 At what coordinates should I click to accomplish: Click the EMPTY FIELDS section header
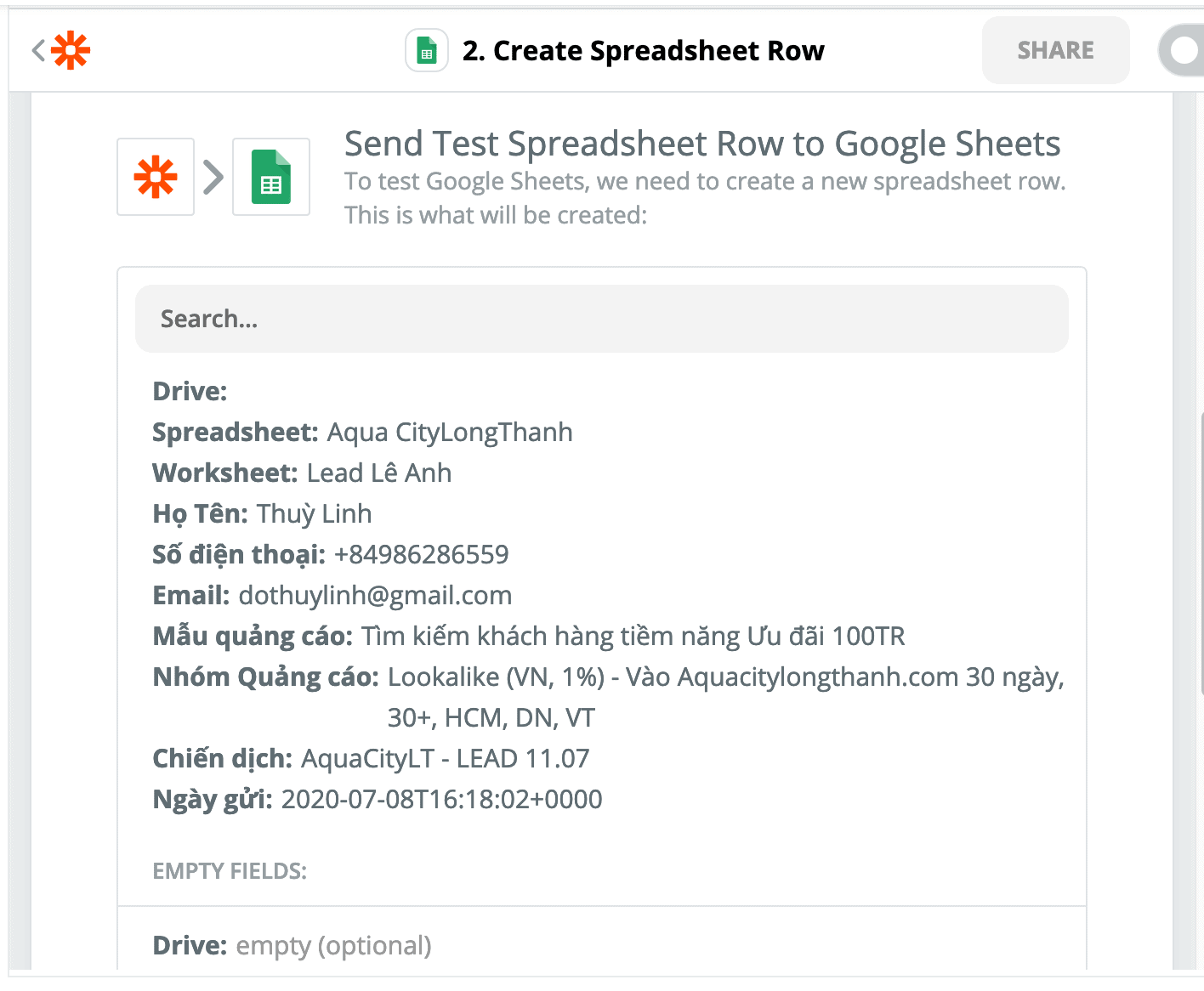tap(230, 871)
